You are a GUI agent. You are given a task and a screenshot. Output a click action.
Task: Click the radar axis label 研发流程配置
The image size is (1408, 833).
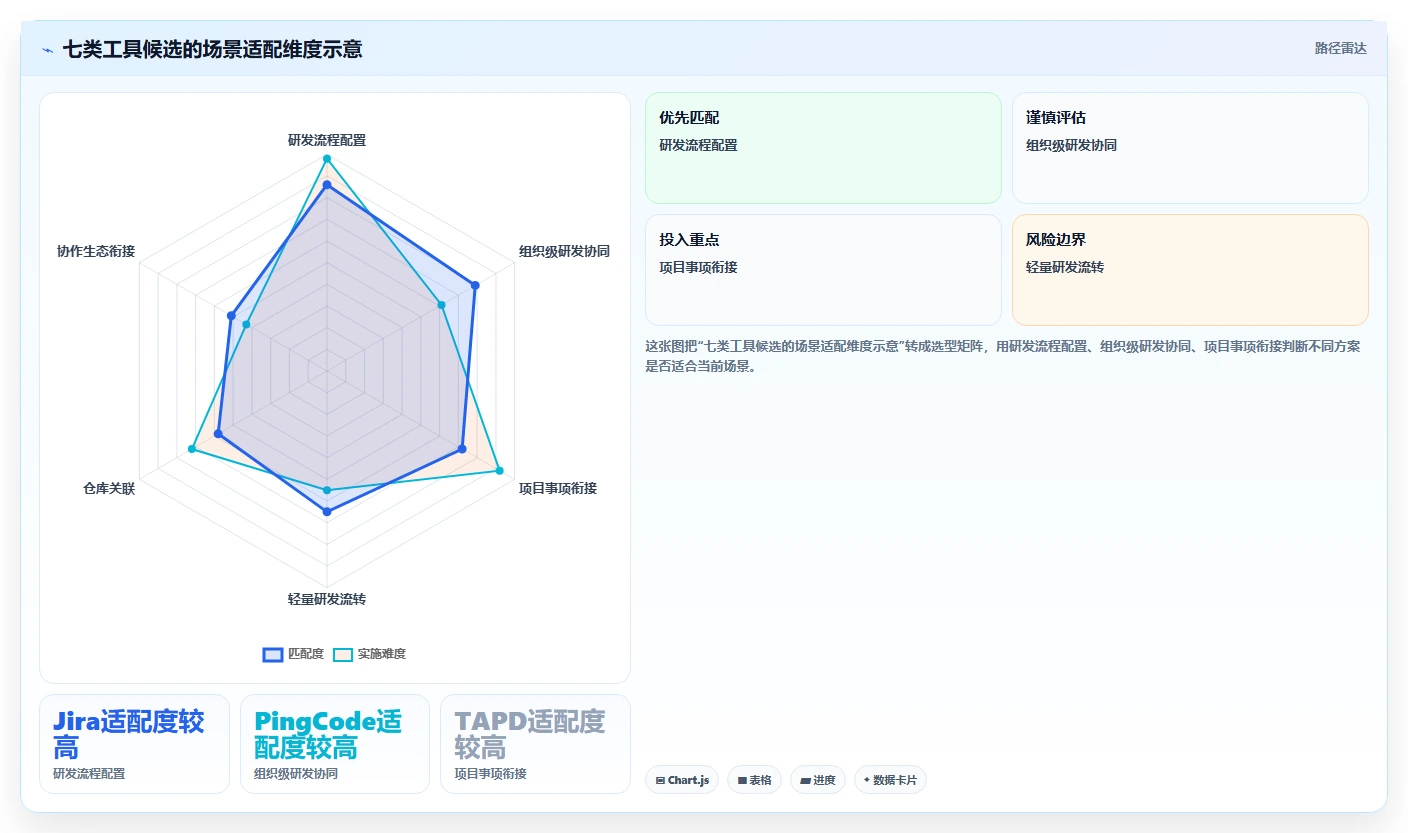coord(327,140)
